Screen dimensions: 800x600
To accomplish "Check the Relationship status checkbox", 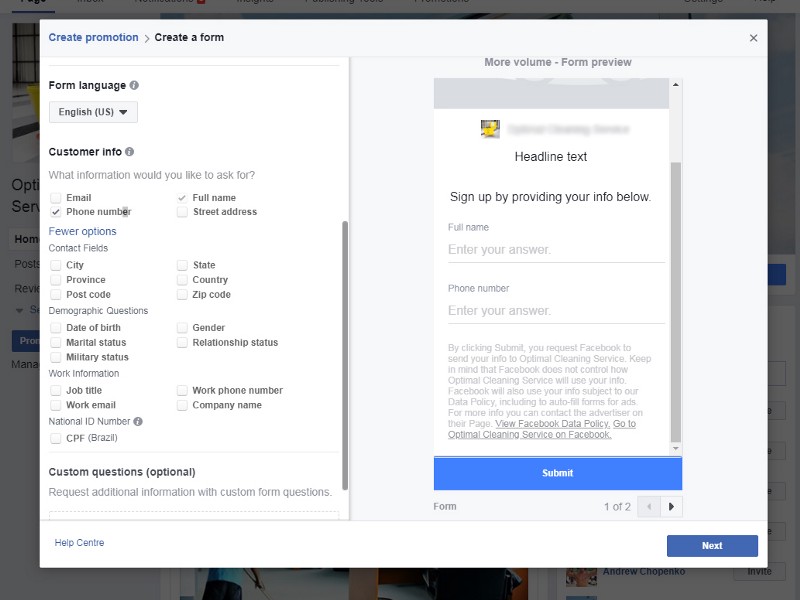I will tap(182, 342).
